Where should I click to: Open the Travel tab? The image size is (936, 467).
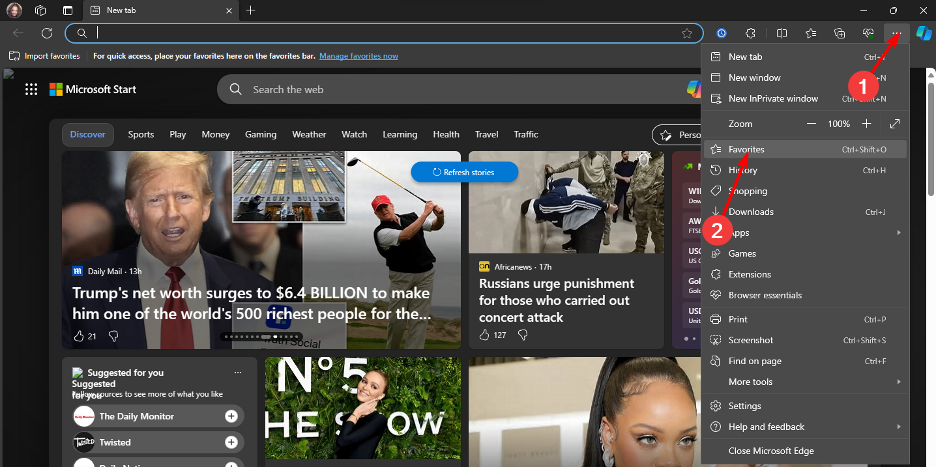coord(487,135)
